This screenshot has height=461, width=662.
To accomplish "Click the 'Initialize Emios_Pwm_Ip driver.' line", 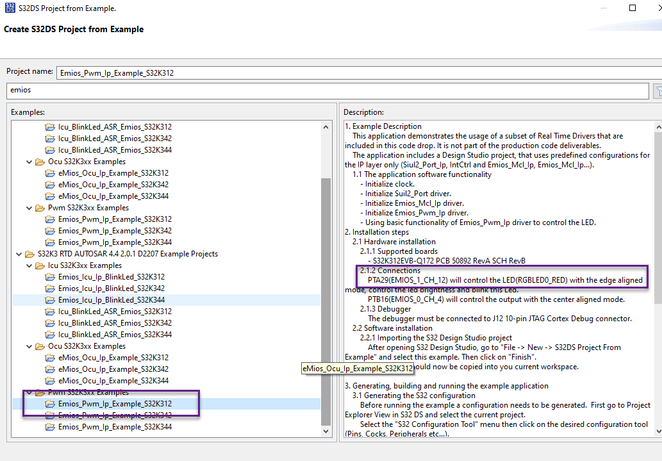I will click(414, 213).
